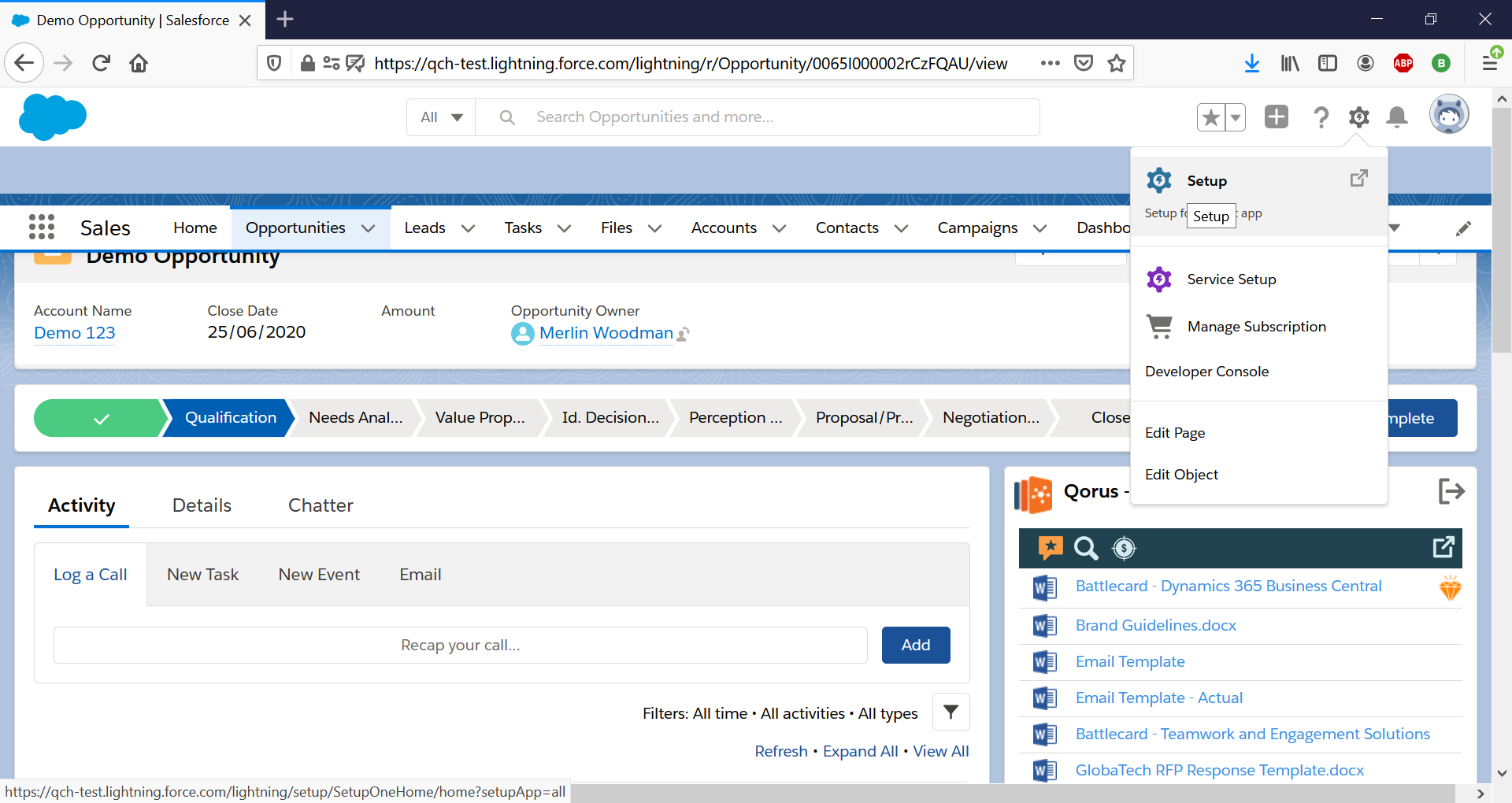Select the New Event activity tab

click(x=319, y=575)
